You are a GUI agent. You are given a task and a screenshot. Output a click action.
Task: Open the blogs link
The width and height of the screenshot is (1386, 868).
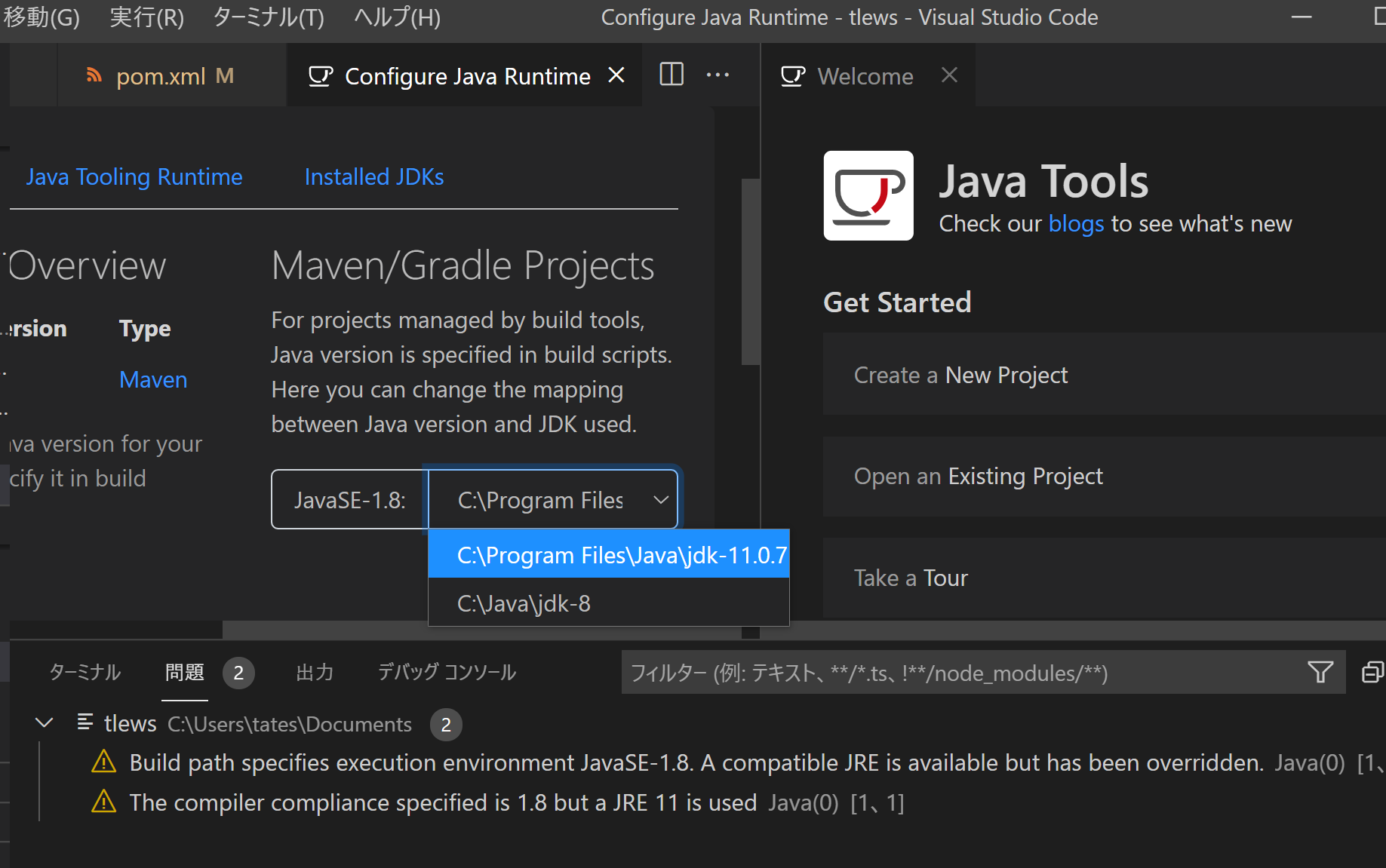click(1076, 223)
